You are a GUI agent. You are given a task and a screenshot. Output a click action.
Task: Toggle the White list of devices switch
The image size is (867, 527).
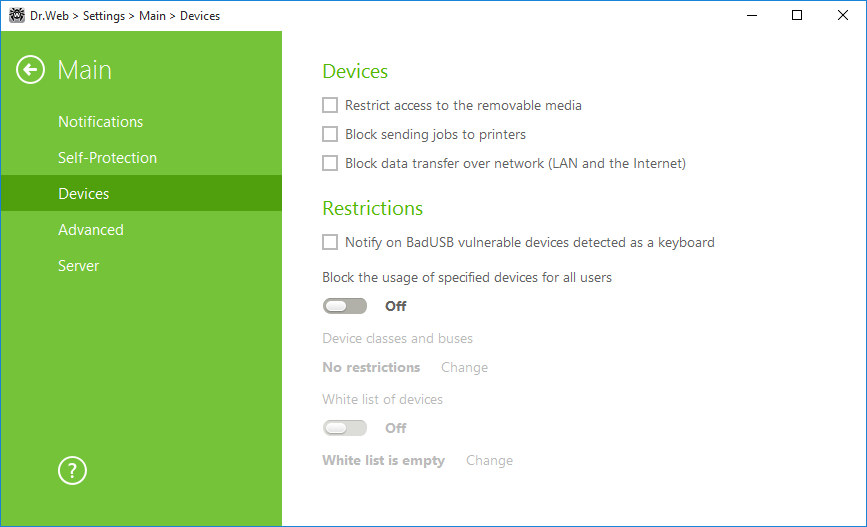(x=344, y=428)
